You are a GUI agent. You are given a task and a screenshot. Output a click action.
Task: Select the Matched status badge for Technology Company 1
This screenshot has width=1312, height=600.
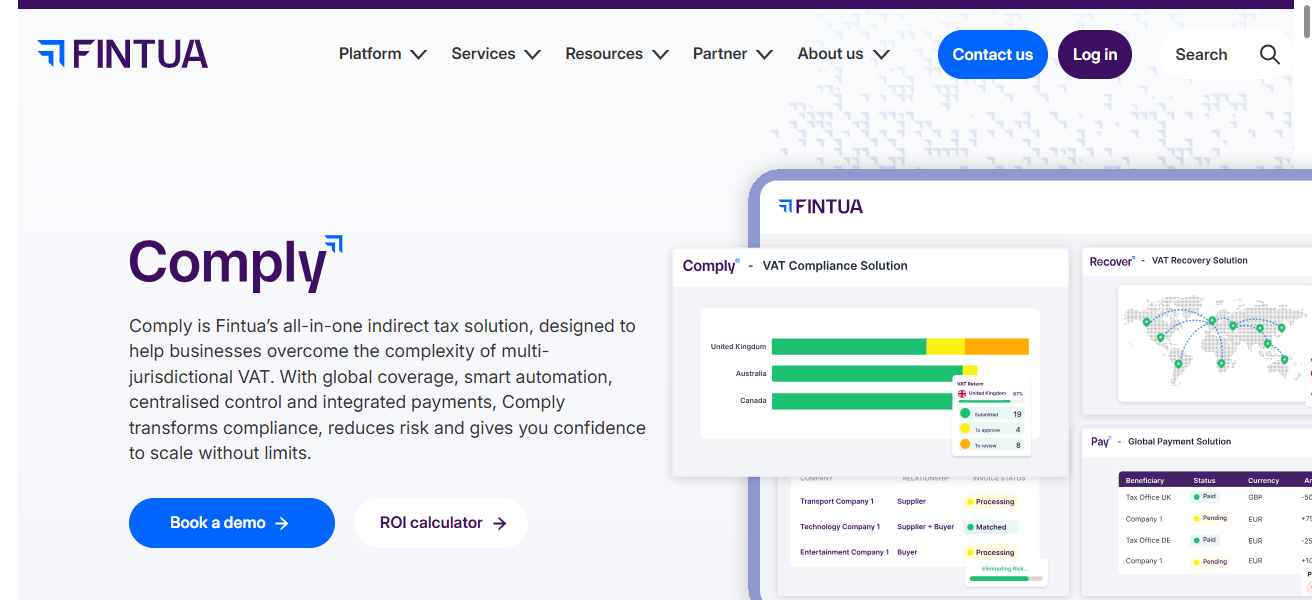[x=992, y=526]
